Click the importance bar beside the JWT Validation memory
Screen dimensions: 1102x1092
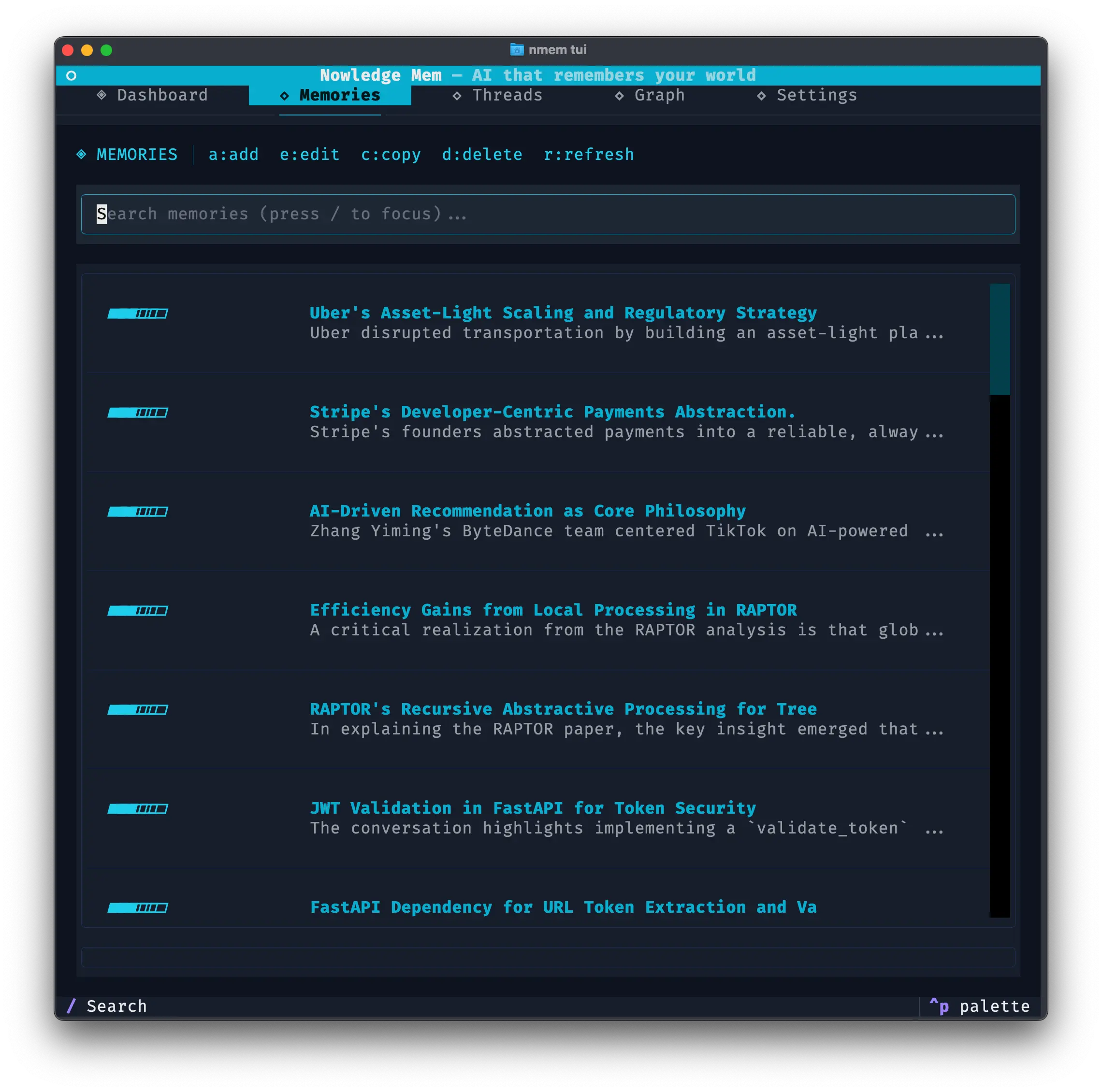click(x=137, y=809)
